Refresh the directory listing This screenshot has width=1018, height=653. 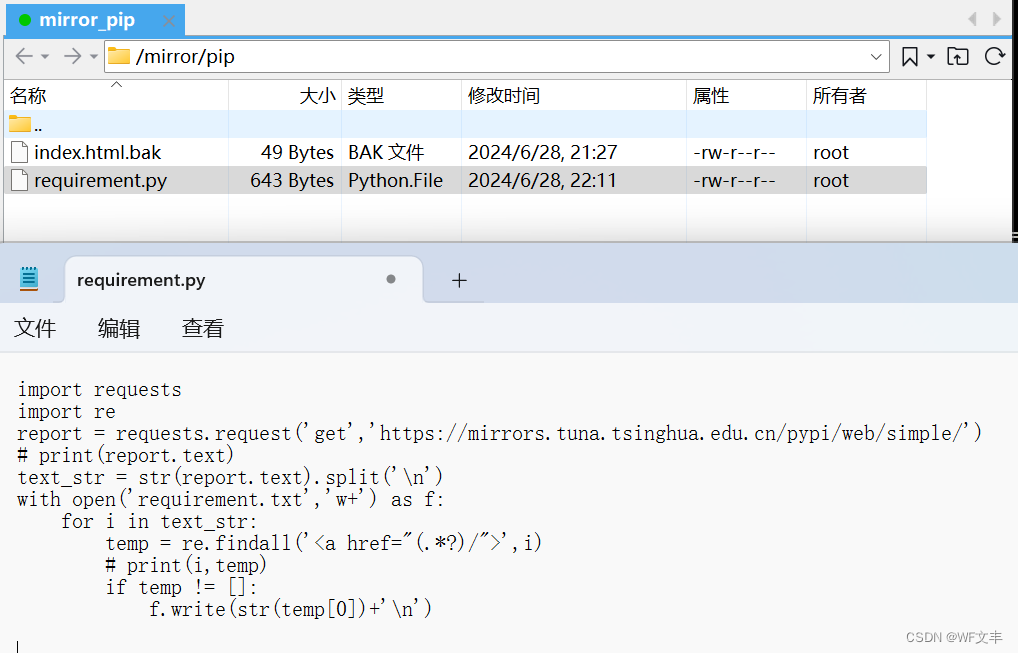click(995, 56)
